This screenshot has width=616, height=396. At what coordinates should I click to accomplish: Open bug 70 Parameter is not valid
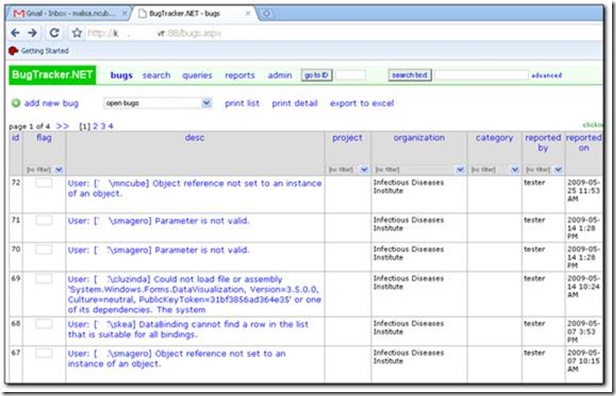(158, 250)
